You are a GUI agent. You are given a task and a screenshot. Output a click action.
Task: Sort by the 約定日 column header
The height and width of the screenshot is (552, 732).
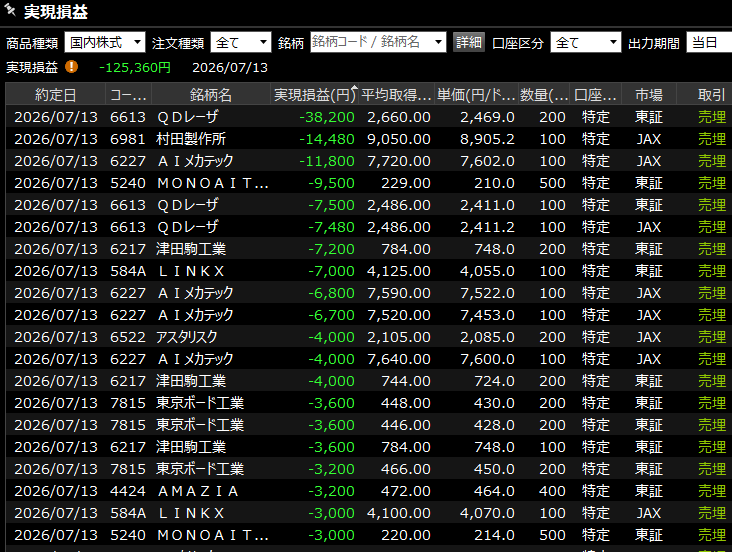(56, 95)
